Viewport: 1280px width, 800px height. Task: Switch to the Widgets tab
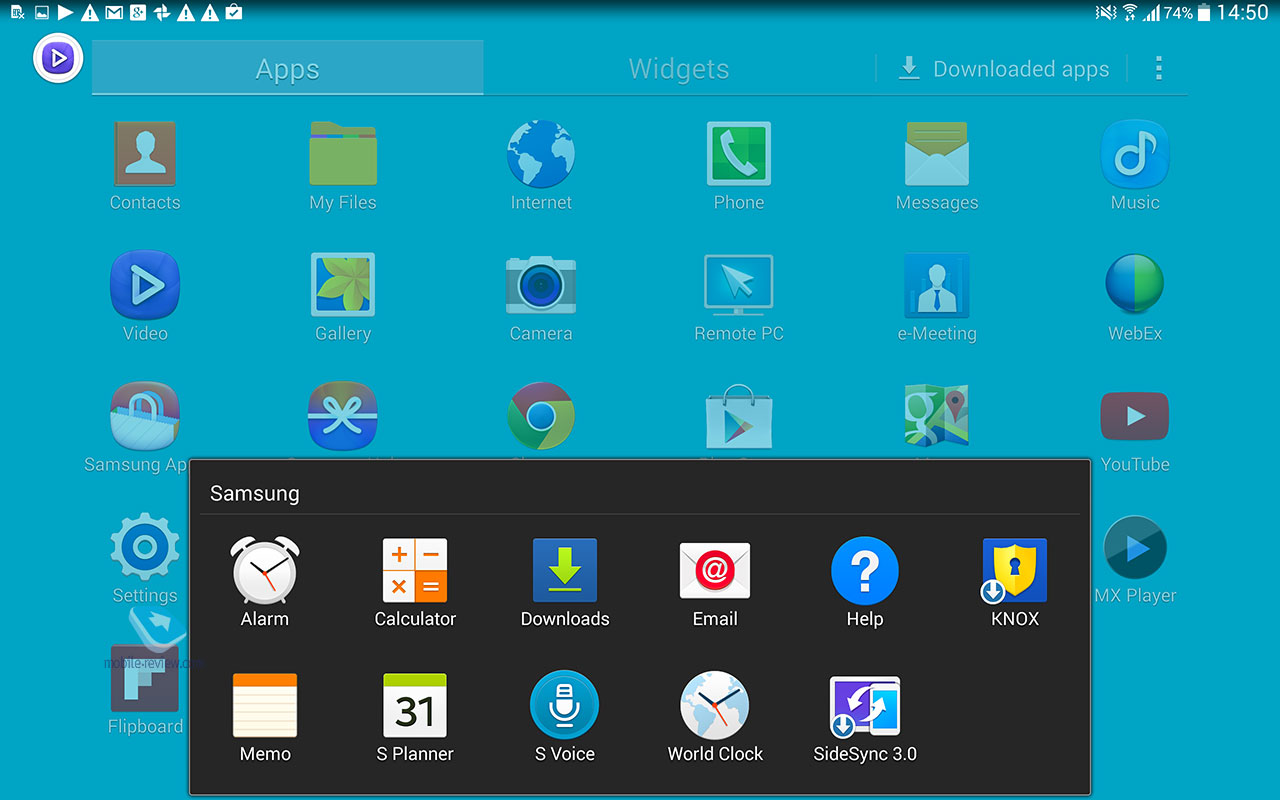pyautogui.click(x=679, y=68)
